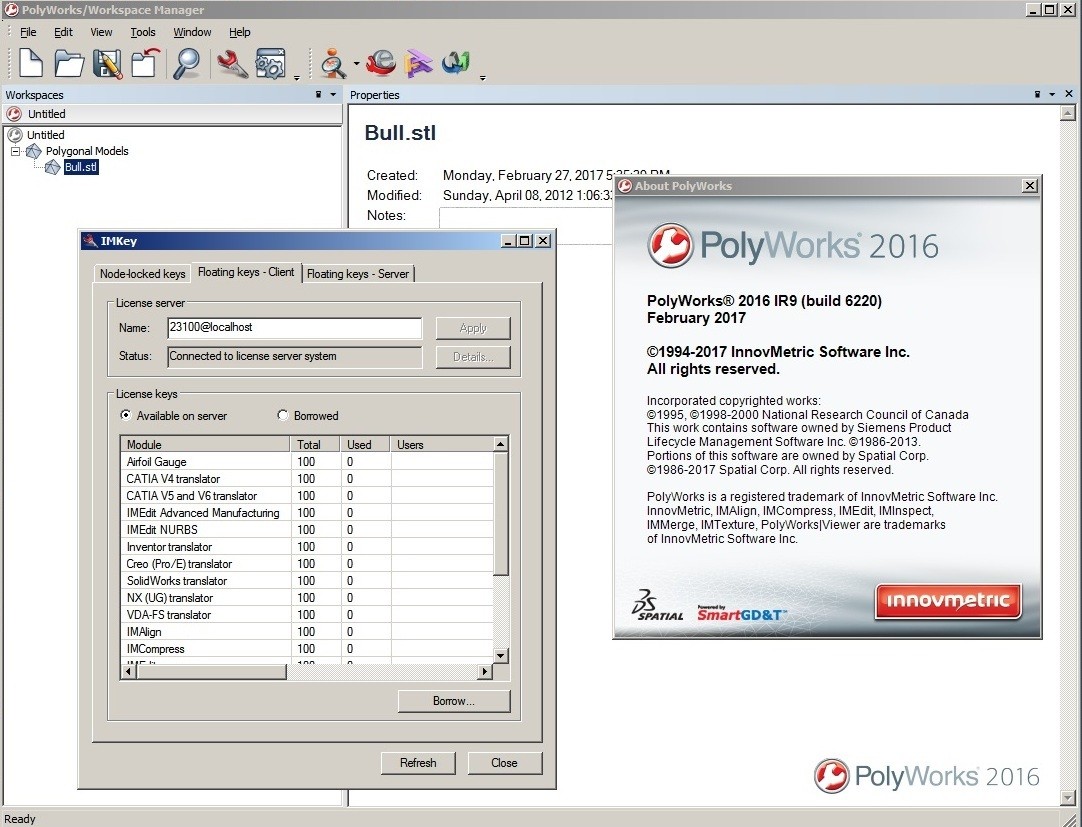Click the license list horizontal scrollbar thumb
Screen dimensions: 1082x827
(x=211, y=671)
